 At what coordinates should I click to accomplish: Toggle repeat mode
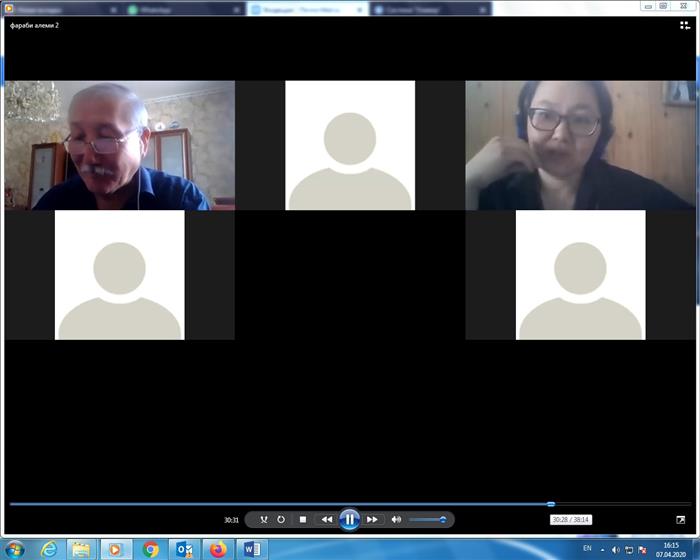click(281, 520)
